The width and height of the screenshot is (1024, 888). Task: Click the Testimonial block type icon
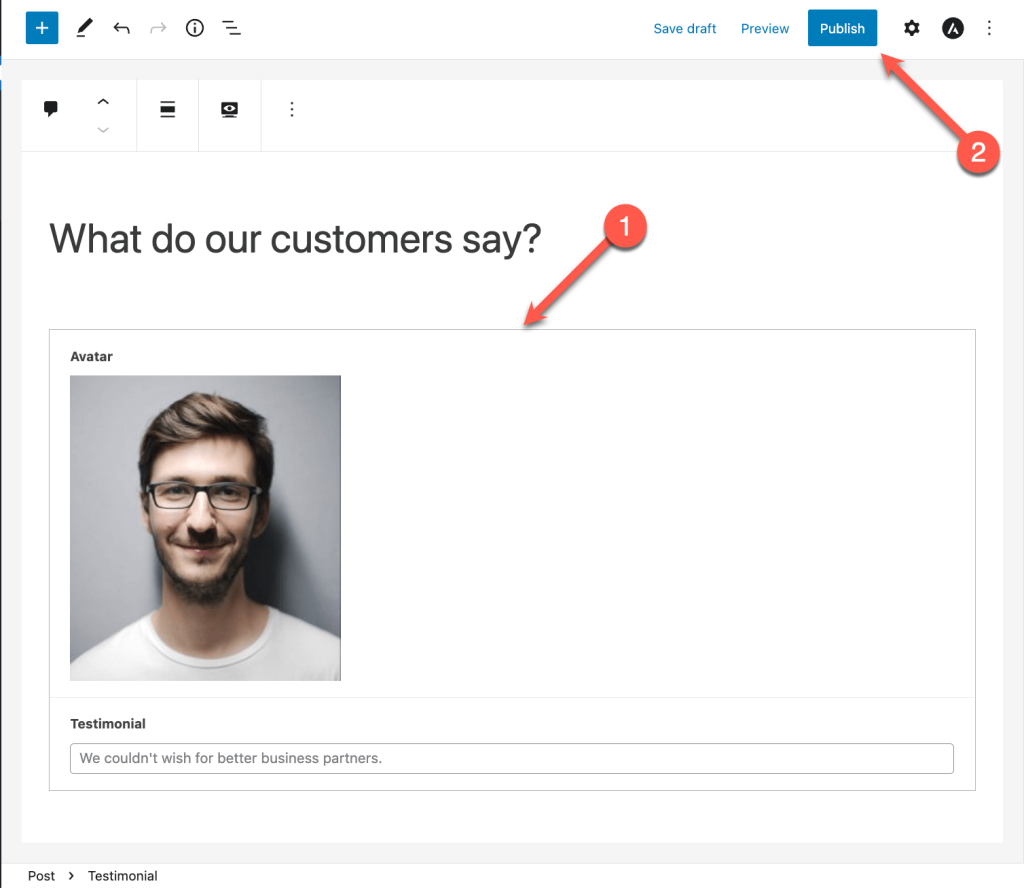click(51, 109)
